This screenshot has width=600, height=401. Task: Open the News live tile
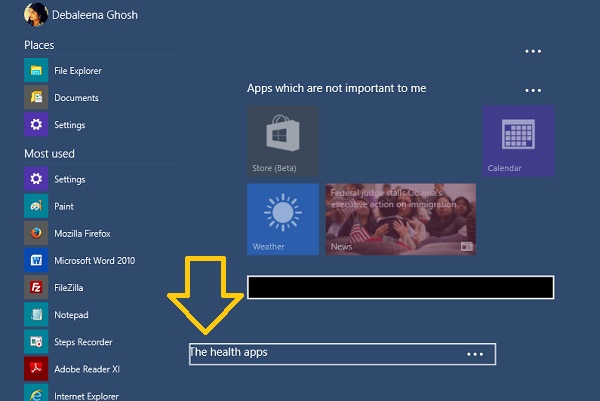(x=401, y=219)
